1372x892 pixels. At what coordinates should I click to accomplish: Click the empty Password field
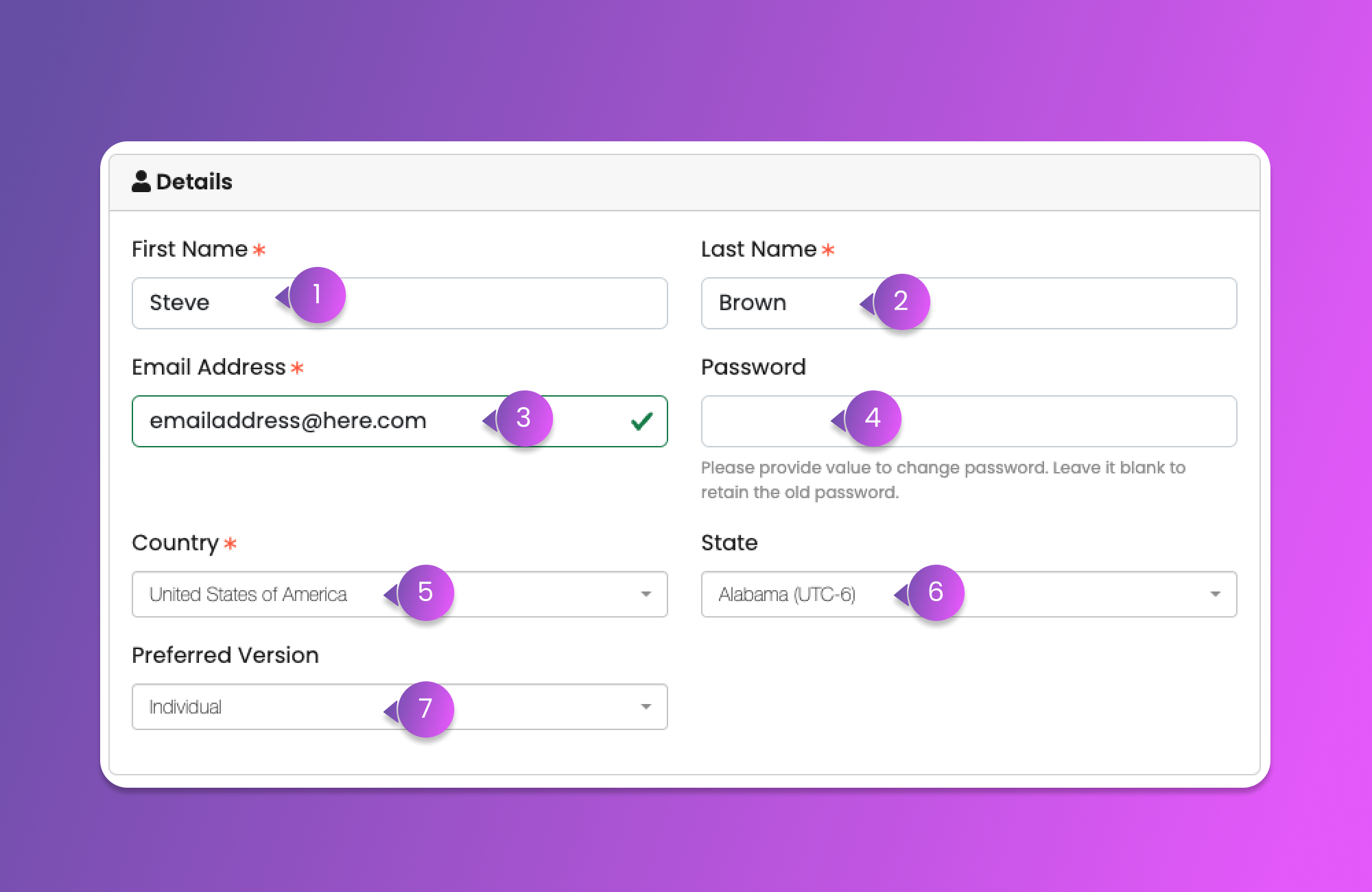(x=1063, y=421)
